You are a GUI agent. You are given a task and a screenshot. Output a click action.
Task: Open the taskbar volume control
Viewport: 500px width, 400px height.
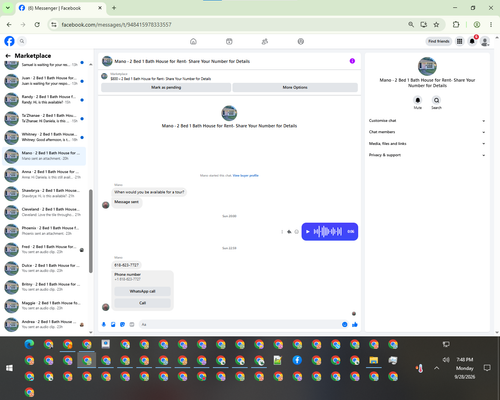[x=446, y=360]
